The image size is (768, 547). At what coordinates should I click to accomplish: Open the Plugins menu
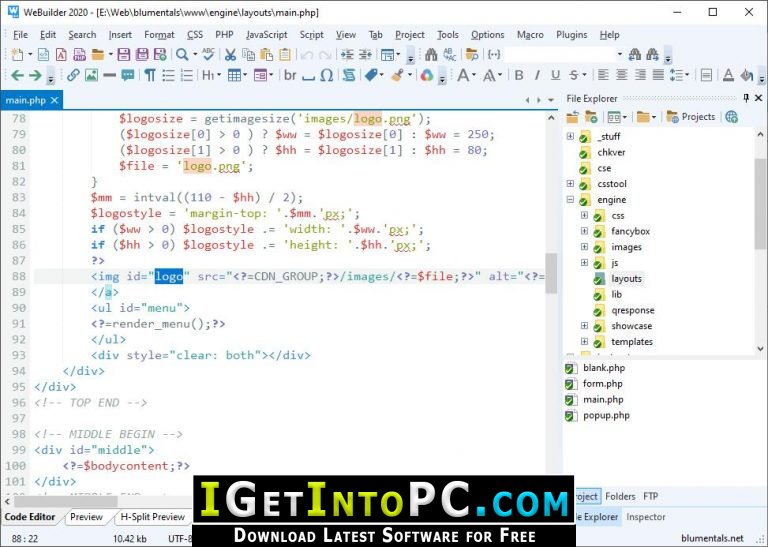[572, 35]
